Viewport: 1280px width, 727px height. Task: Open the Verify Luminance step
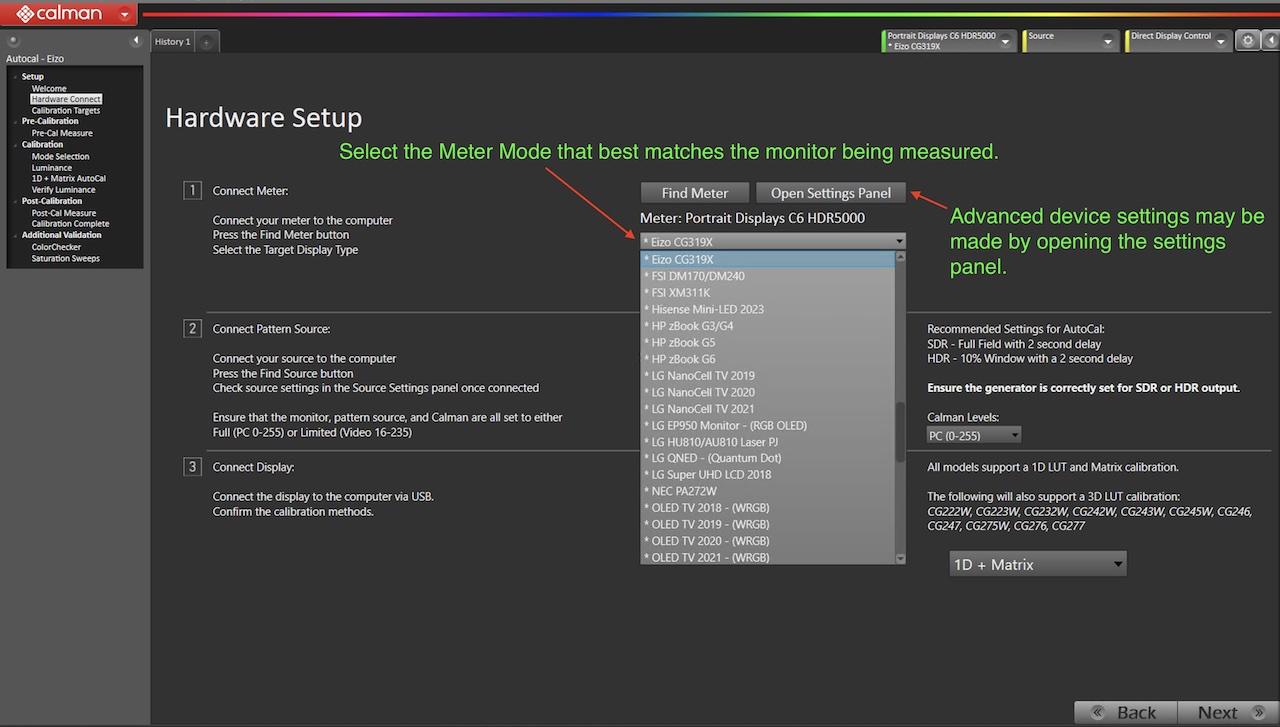click(63, 190)
